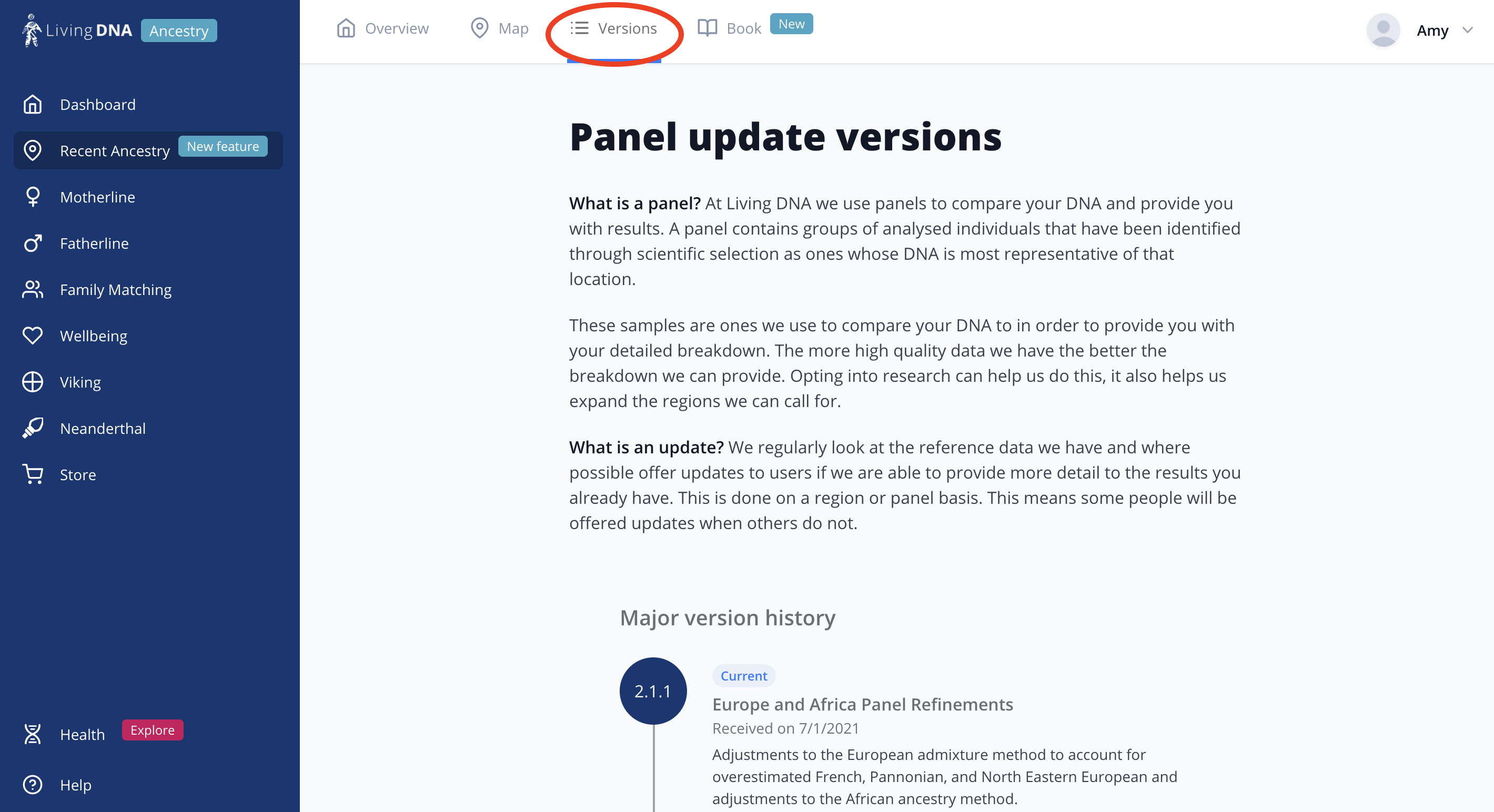Switch to the Overview tab
Image resolution: width=1494 pixels, height=812 pixels.
[x=382, y=28]
